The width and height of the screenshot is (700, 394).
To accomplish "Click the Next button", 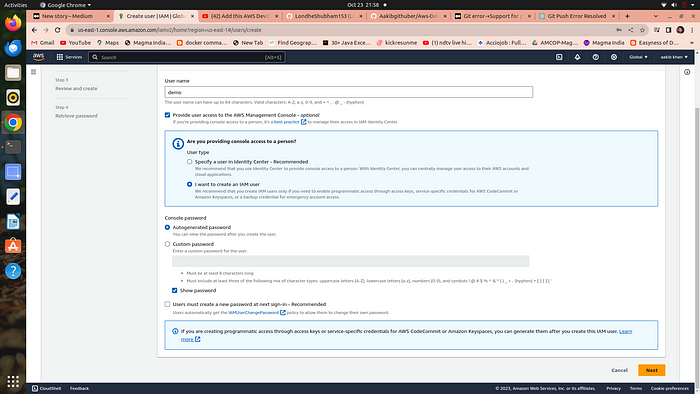I will click(x=651, y=370).
